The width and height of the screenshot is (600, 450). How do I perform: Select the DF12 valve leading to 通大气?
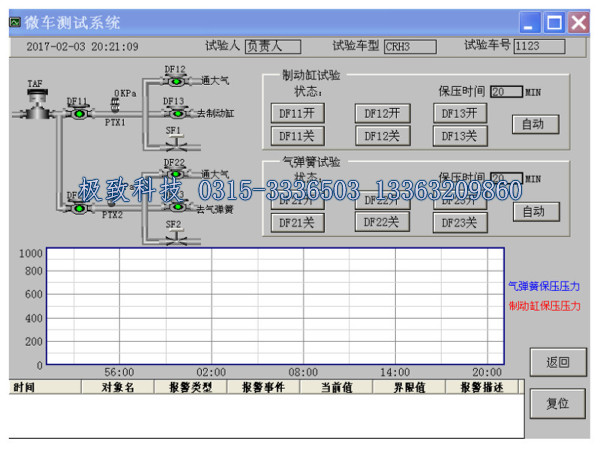174,80
